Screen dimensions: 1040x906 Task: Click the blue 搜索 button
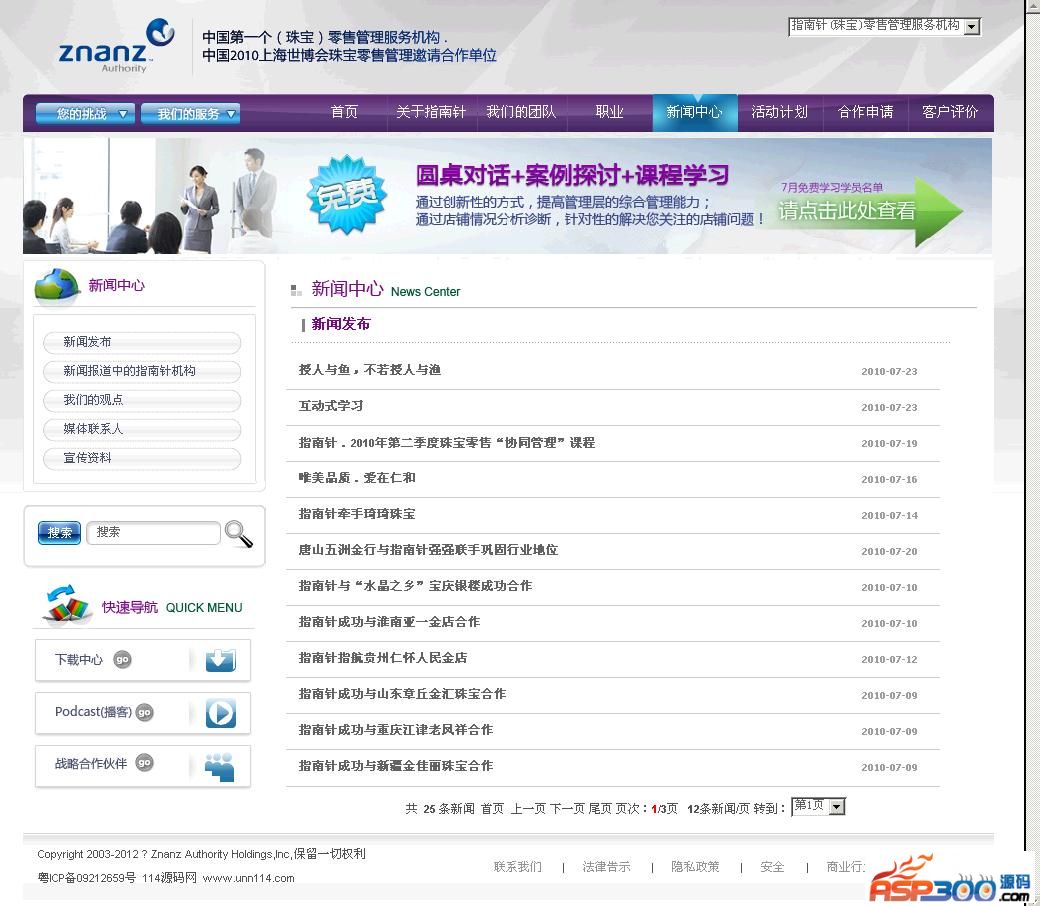click(60, 533)
